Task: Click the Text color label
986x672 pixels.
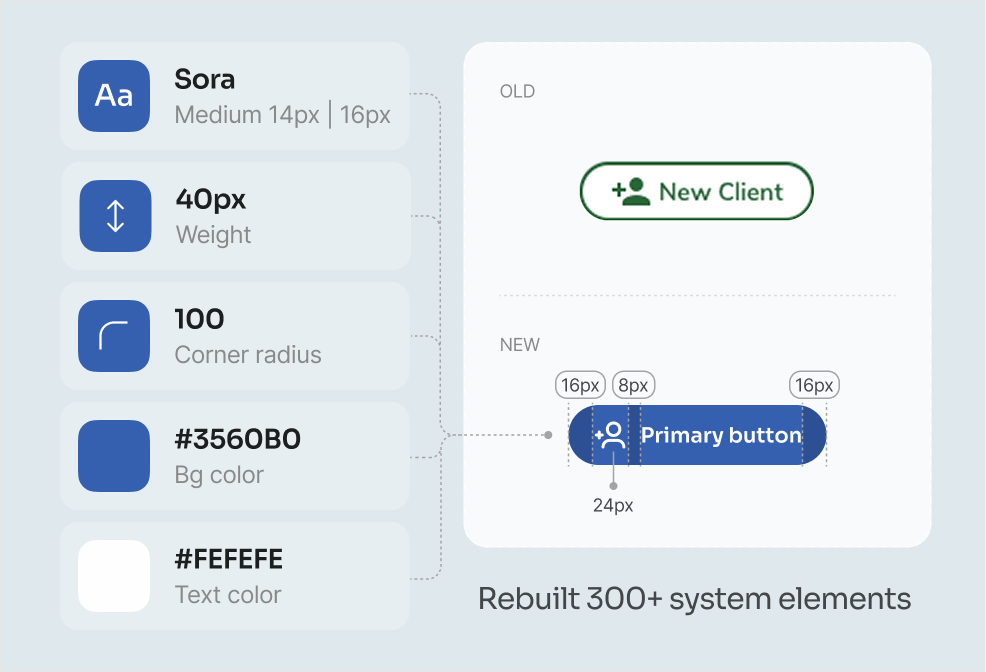Action: click(x=228, y=595)
